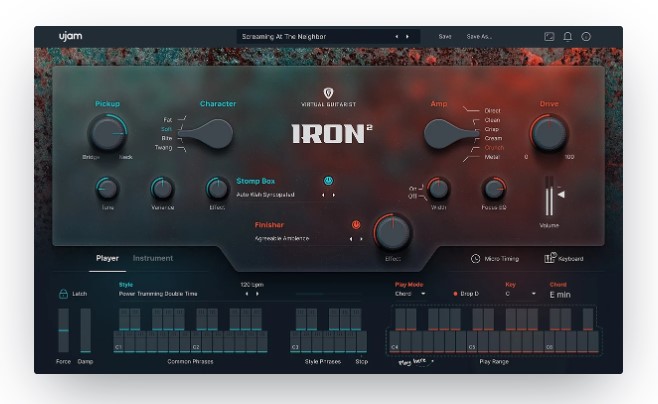Choose previous Style with left arrow
The image size is (658, 404).
[x=247, y=294]
